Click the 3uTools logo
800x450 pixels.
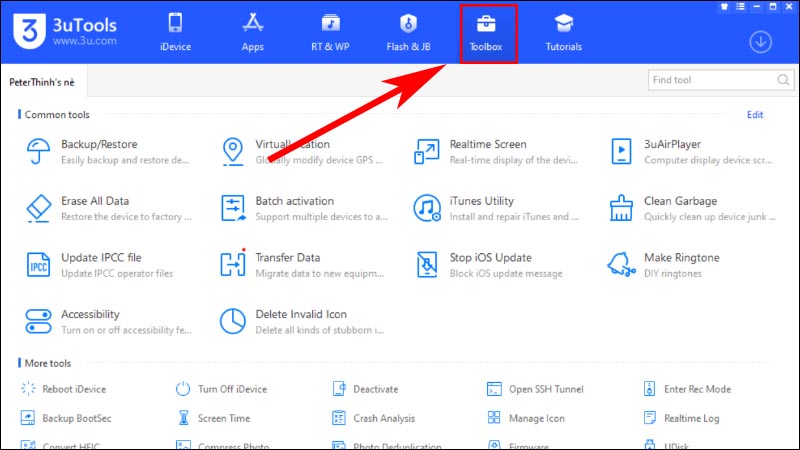tap(65, 31)
